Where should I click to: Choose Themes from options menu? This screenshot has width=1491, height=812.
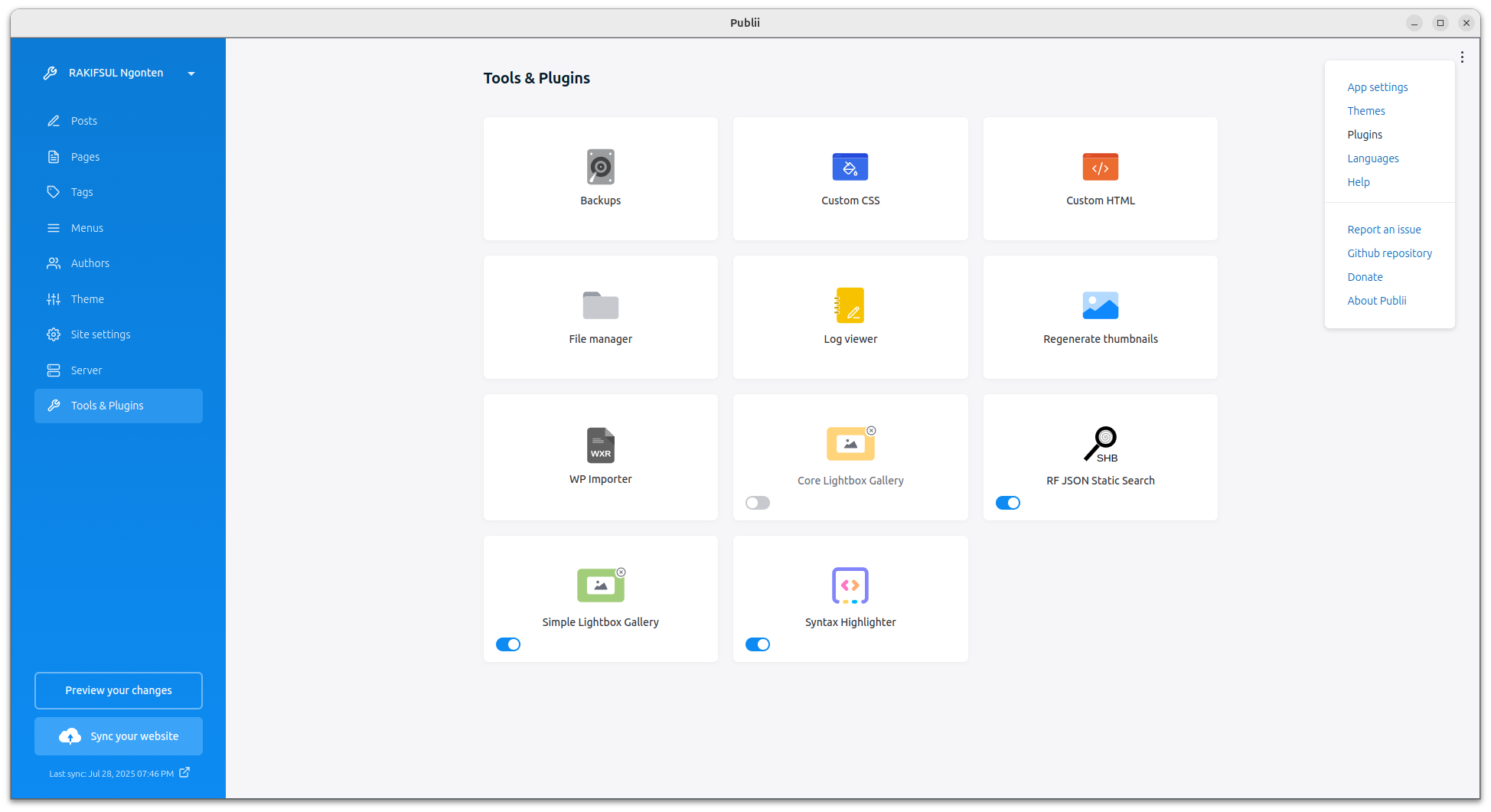(1366, 111)
